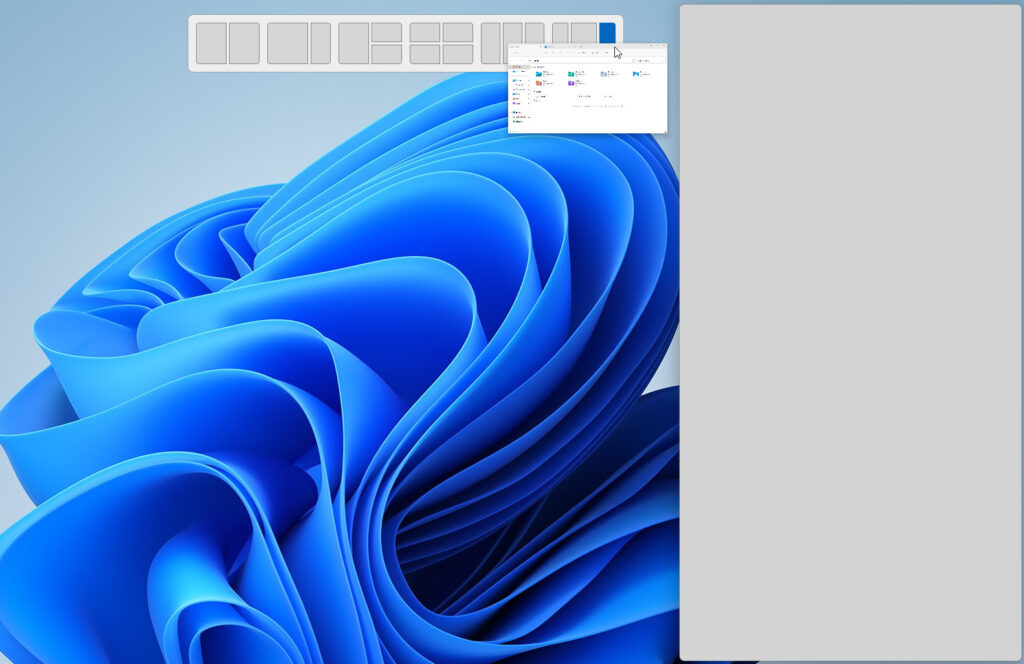Select left half zone of two-equal-columns snap layout
Viewport: 1024px width, 664px height.
(x=212, y=43)
